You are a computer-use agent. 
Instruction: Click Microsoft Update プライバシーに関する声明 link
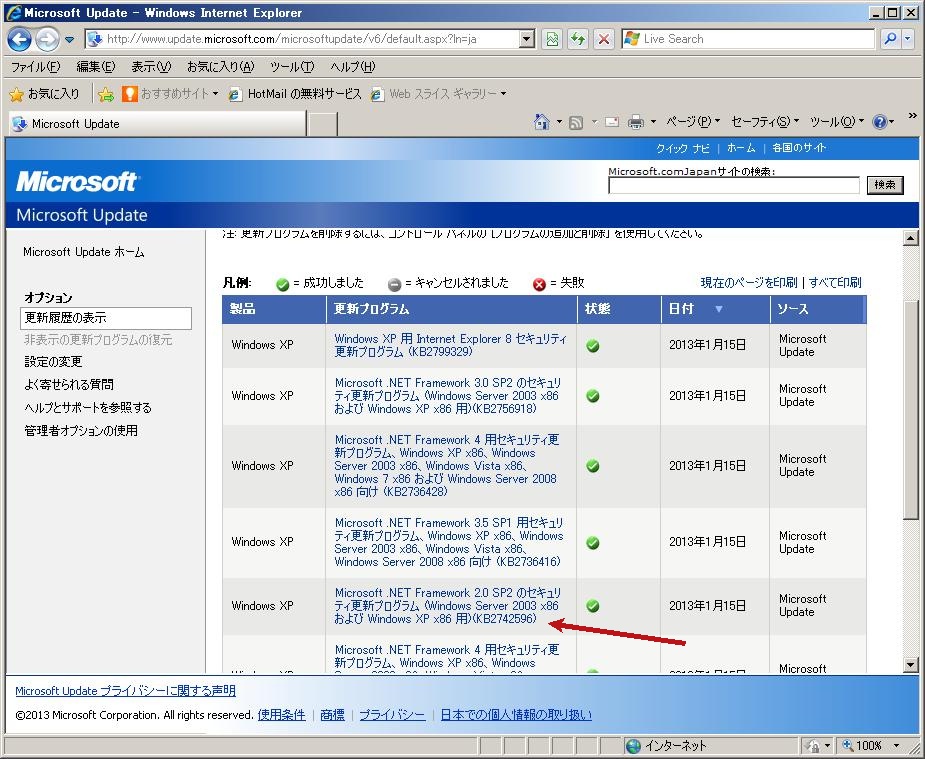125,691
